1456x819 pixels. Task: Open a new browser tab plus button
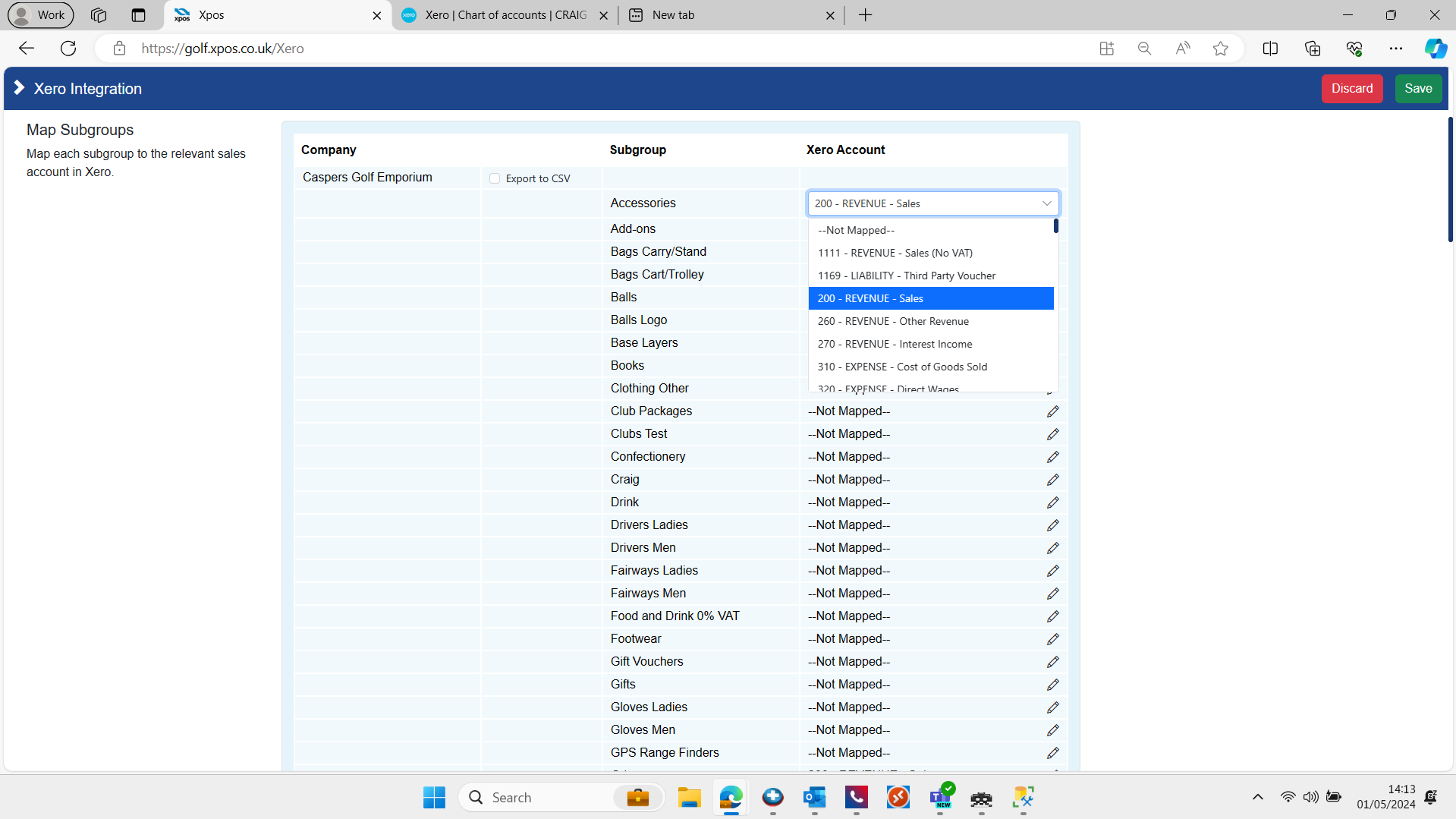coord(866,15)
